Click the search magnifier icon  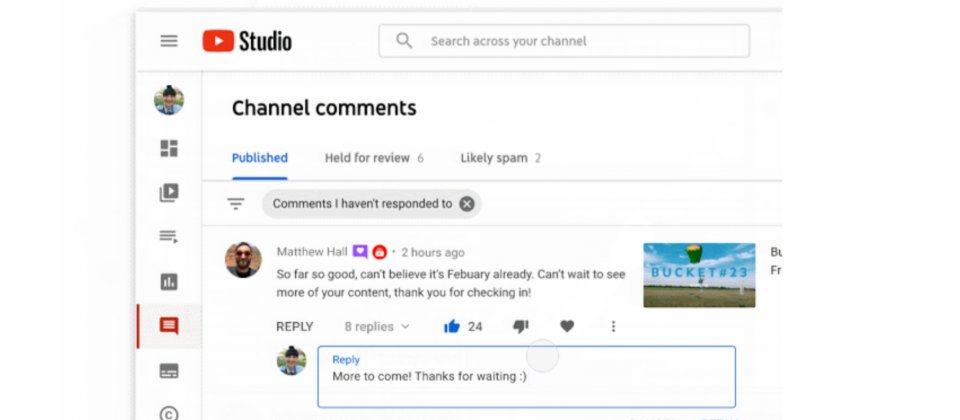pos(404,40)
